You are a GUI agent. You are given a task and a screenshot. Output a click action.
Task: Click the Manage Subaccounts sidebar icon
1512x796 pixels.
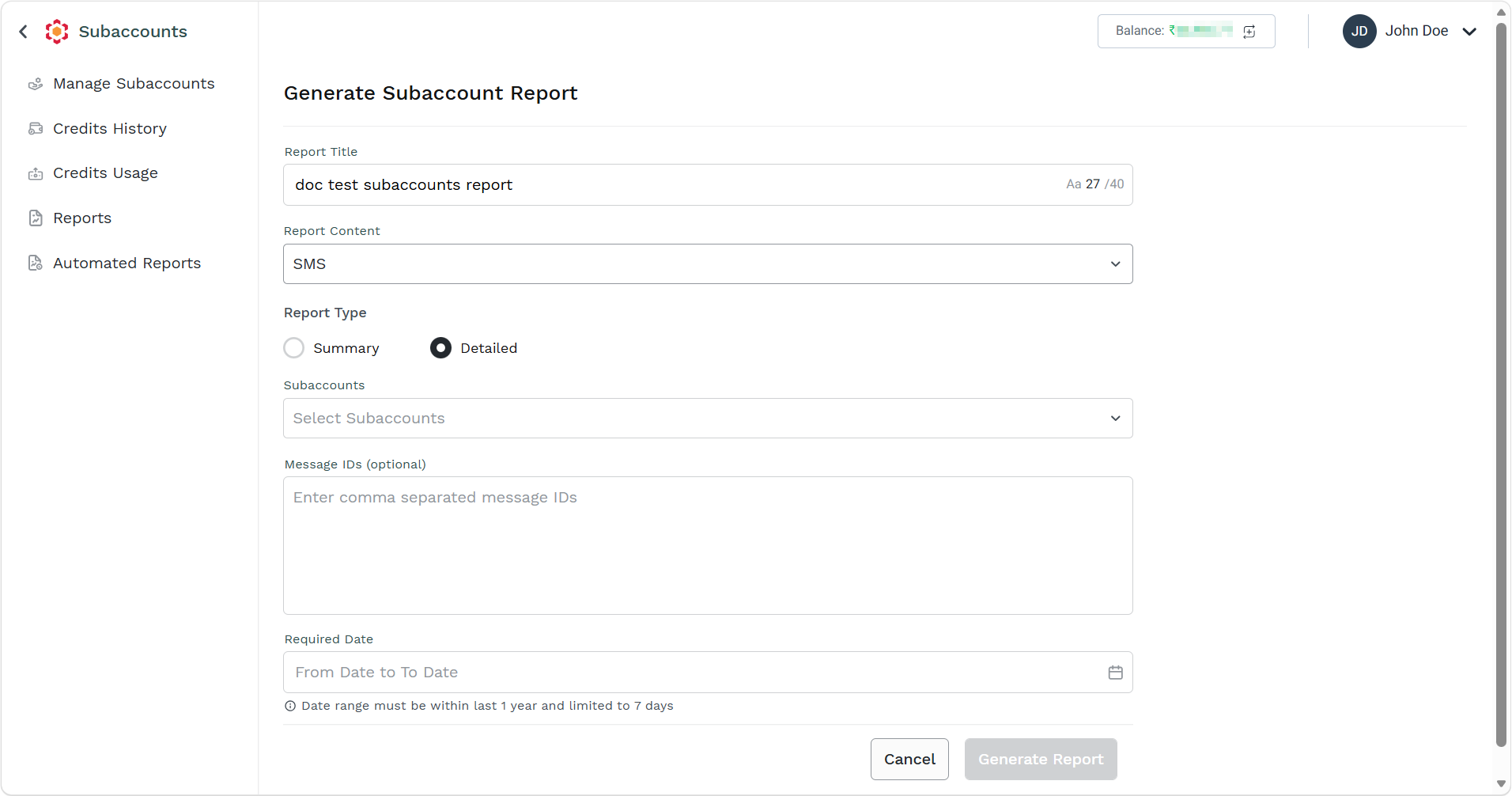point(36,84)
